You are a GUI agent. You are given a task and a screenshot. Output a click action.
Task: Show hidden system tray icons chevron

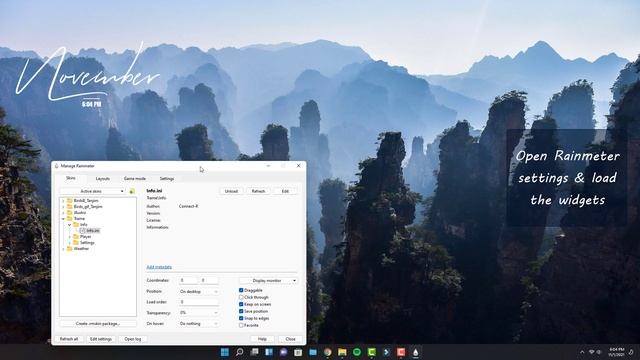point(582,352)
